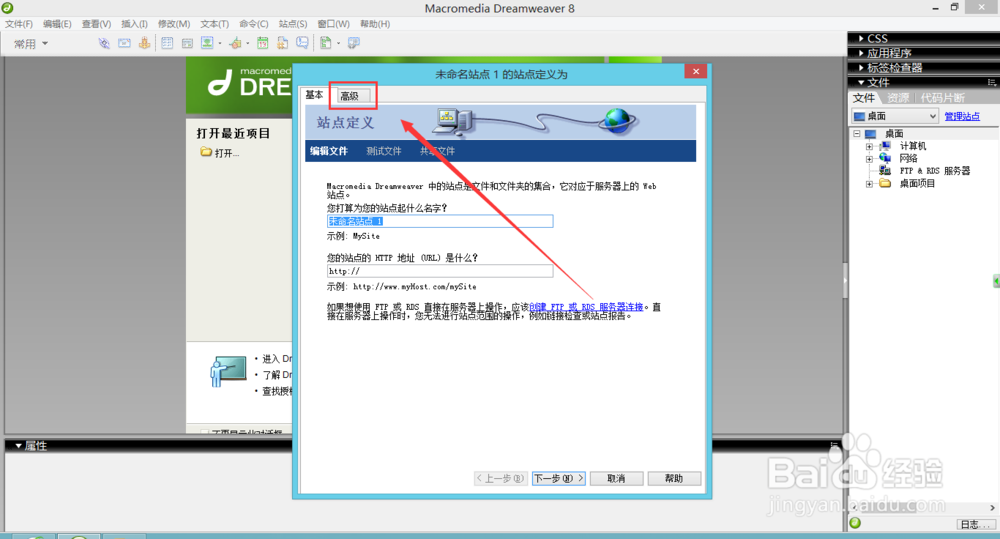Select the FTP & RDS 服务器 tree item
The height and width of the screenshot is (539, 1000).
[934, 171]
